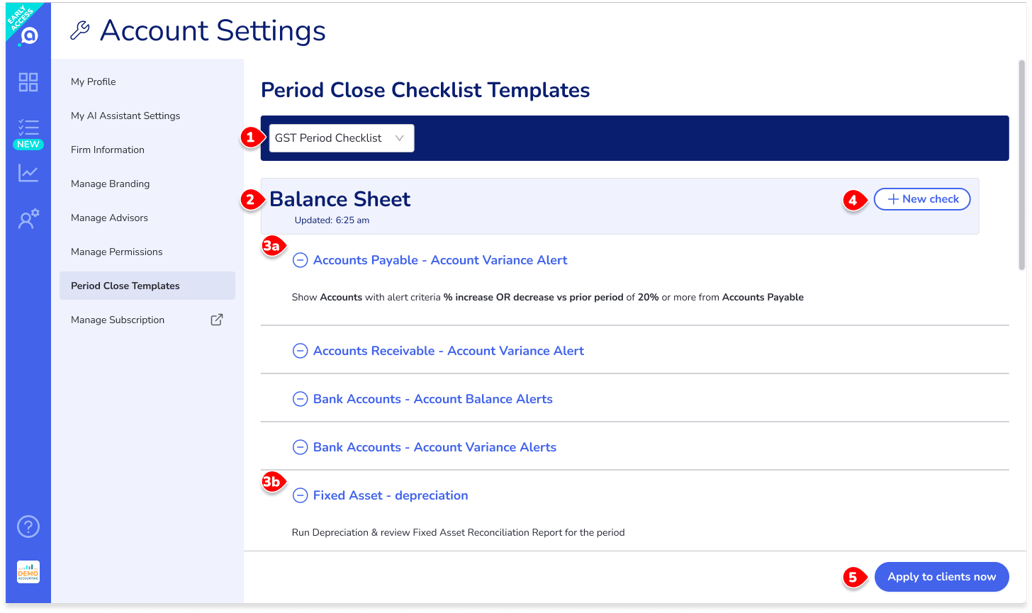Click the Demo Accounting badge at bottom left
The height and width of the screenshot is (613, 1032).
[x=28, y=573]
